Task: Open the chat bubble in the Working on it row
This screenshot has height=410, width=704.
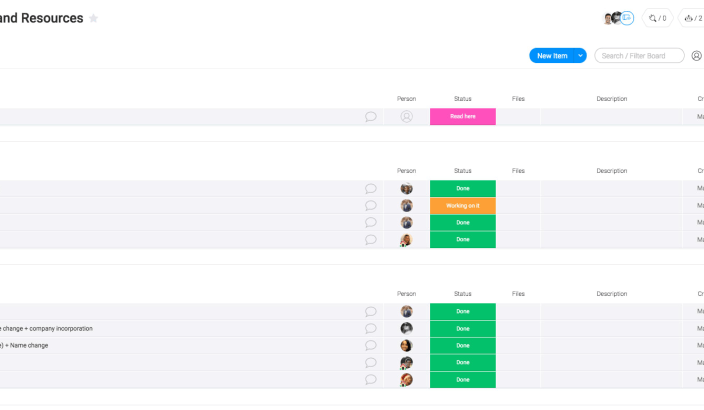Action: coord(370,206)
